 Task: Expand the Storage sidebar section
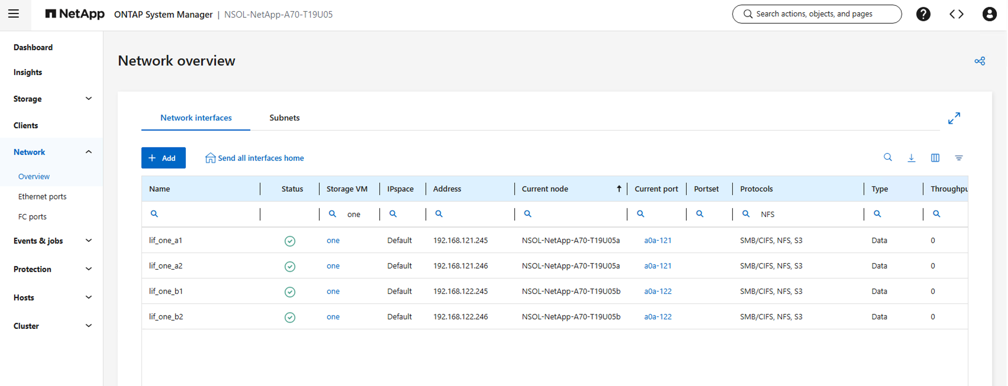tap(89, 98)
